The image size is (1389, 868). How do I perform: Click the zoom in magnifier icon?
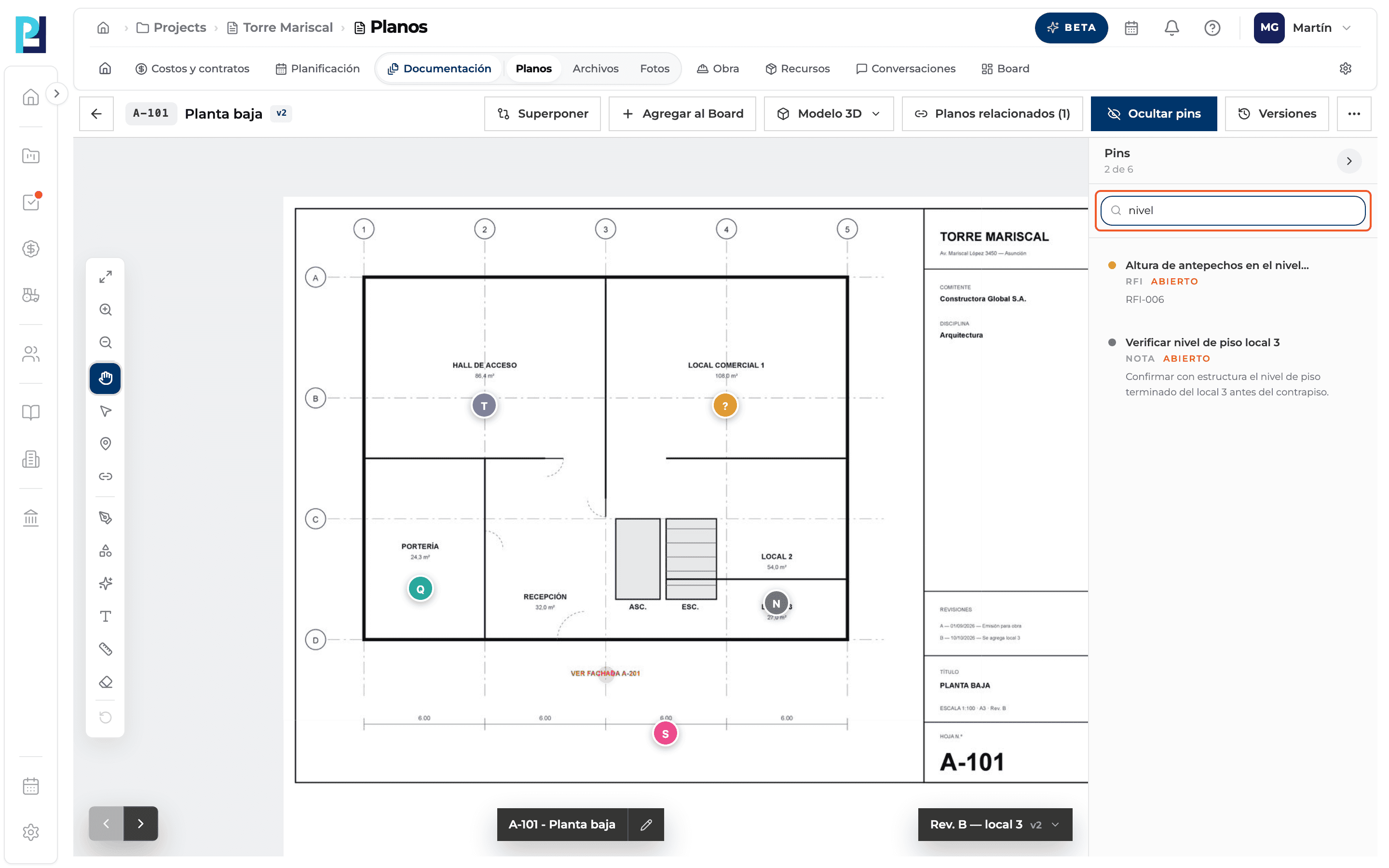(105, 310)
